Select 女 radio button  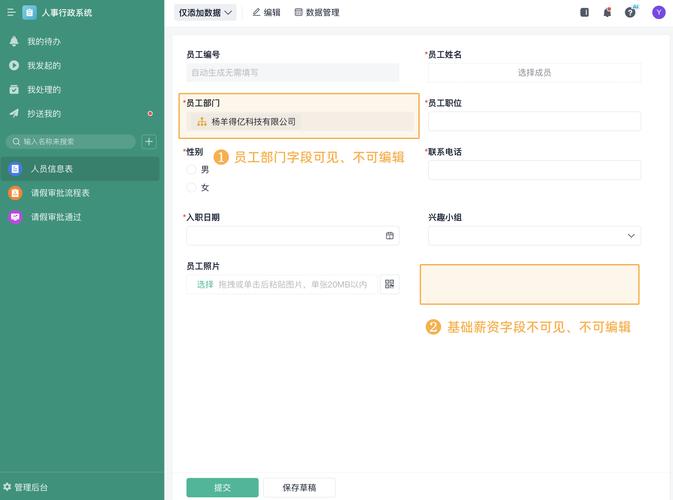click(x=191, y=188)
